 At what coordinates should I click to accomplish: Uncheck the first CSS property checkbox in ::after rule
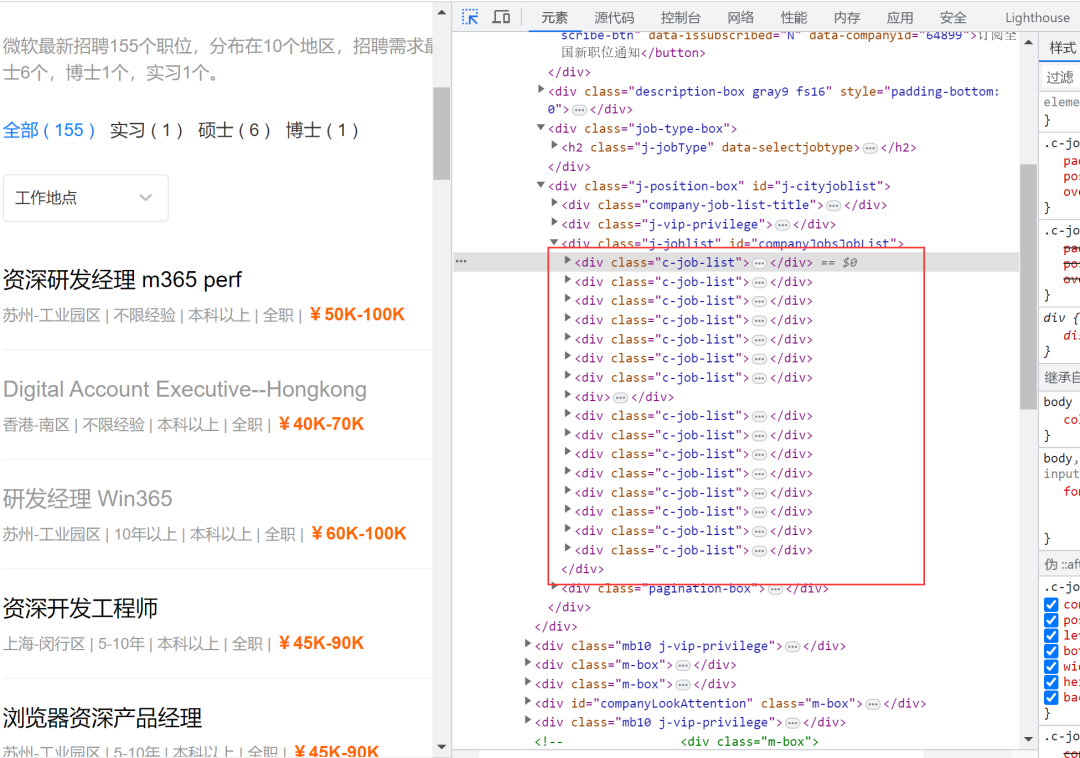coord(1051,605)
